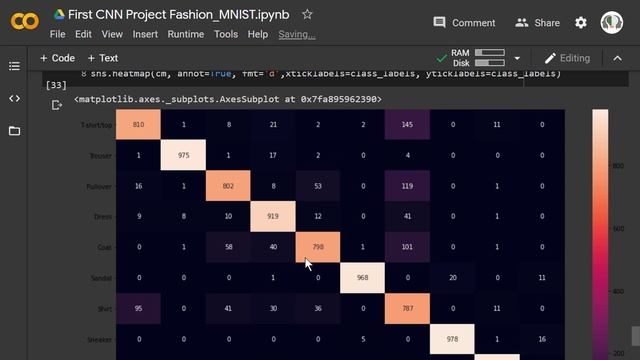Add a new Code cell
The width and height of the screenshot is (640, 360).
coord(58,58)
